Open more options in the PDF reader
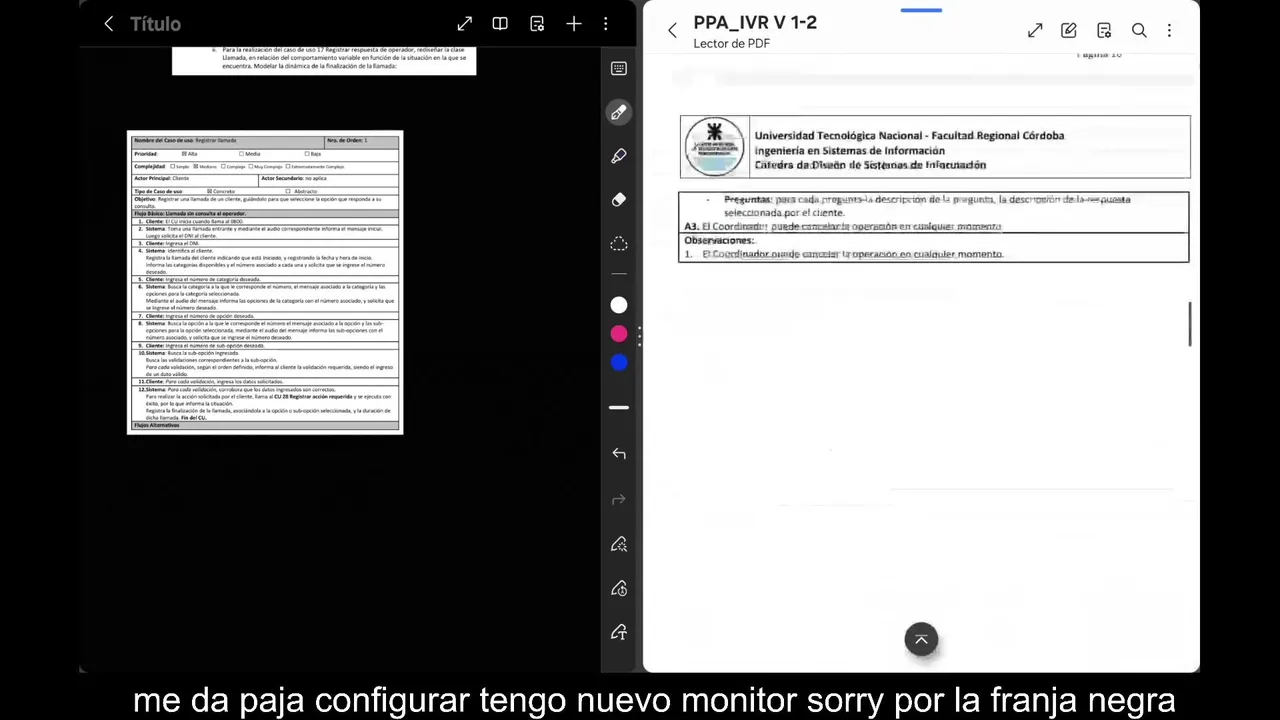Image resolution: width=1280 pixels, height=720 pixels. pos(1169,31)
